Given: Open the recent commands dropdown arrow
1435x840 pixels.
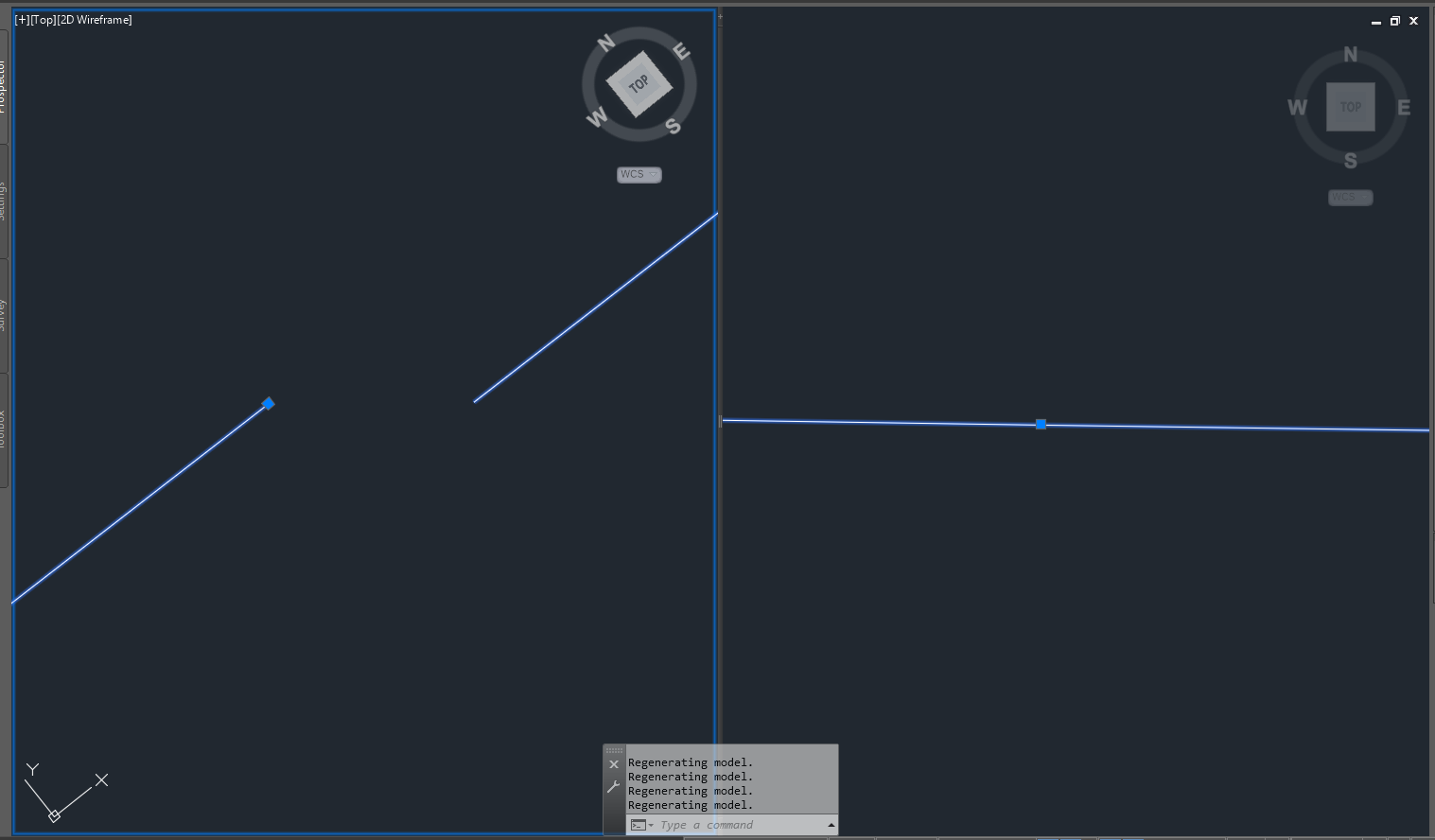Looking at the screenshot, I should click(x=652, y=824).
